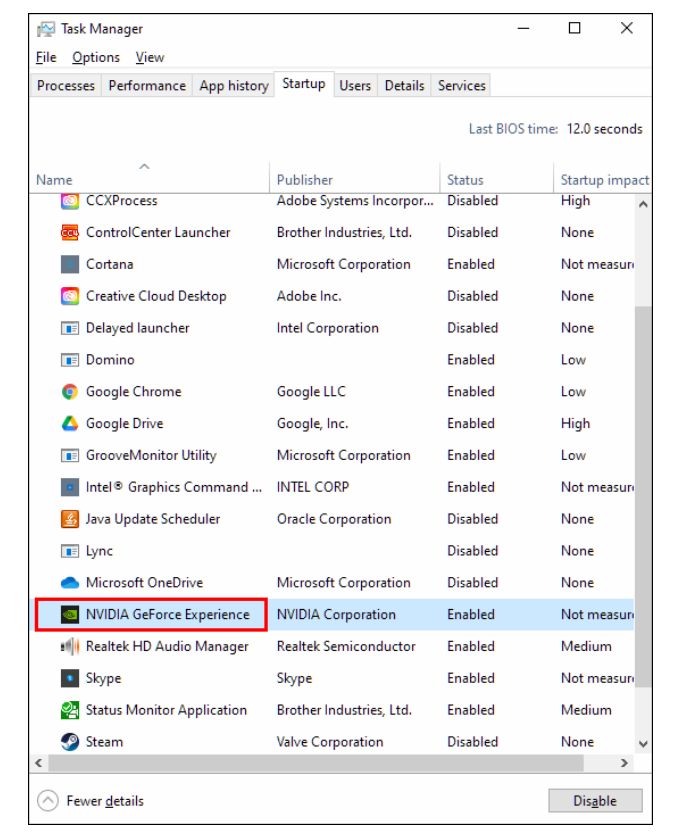Select the Brother ControlCenter Launcher icon
Viewport: 683px width, 838px height.
tap(70, 233)
